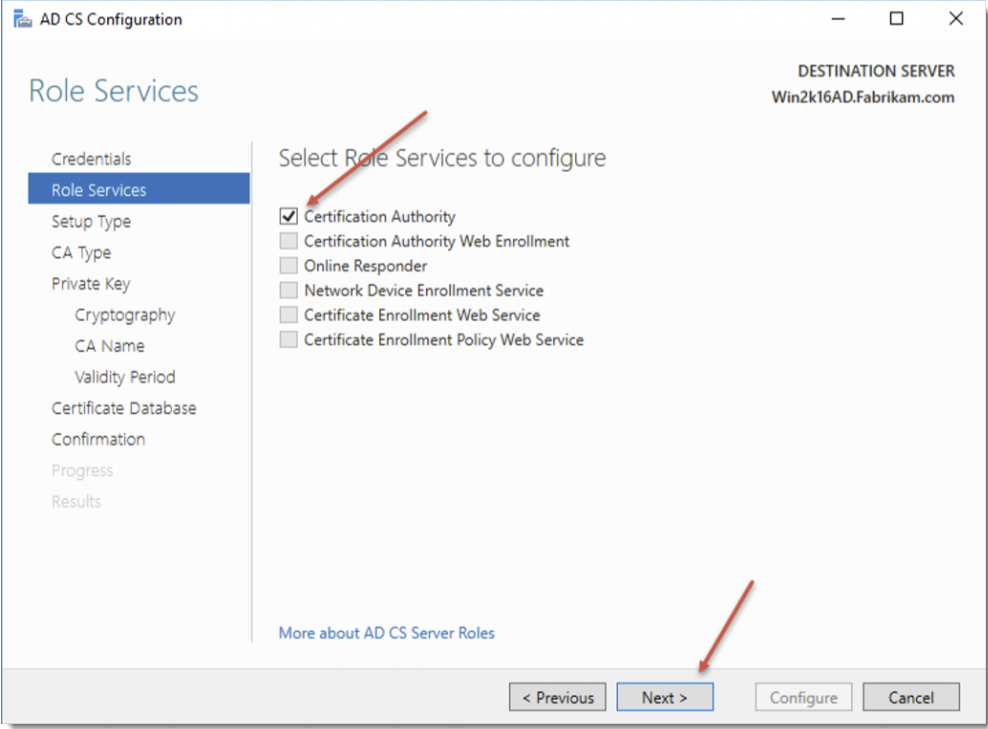Close the AD CS Configuration window
988x729 pixels.
[x=956, y=19]
